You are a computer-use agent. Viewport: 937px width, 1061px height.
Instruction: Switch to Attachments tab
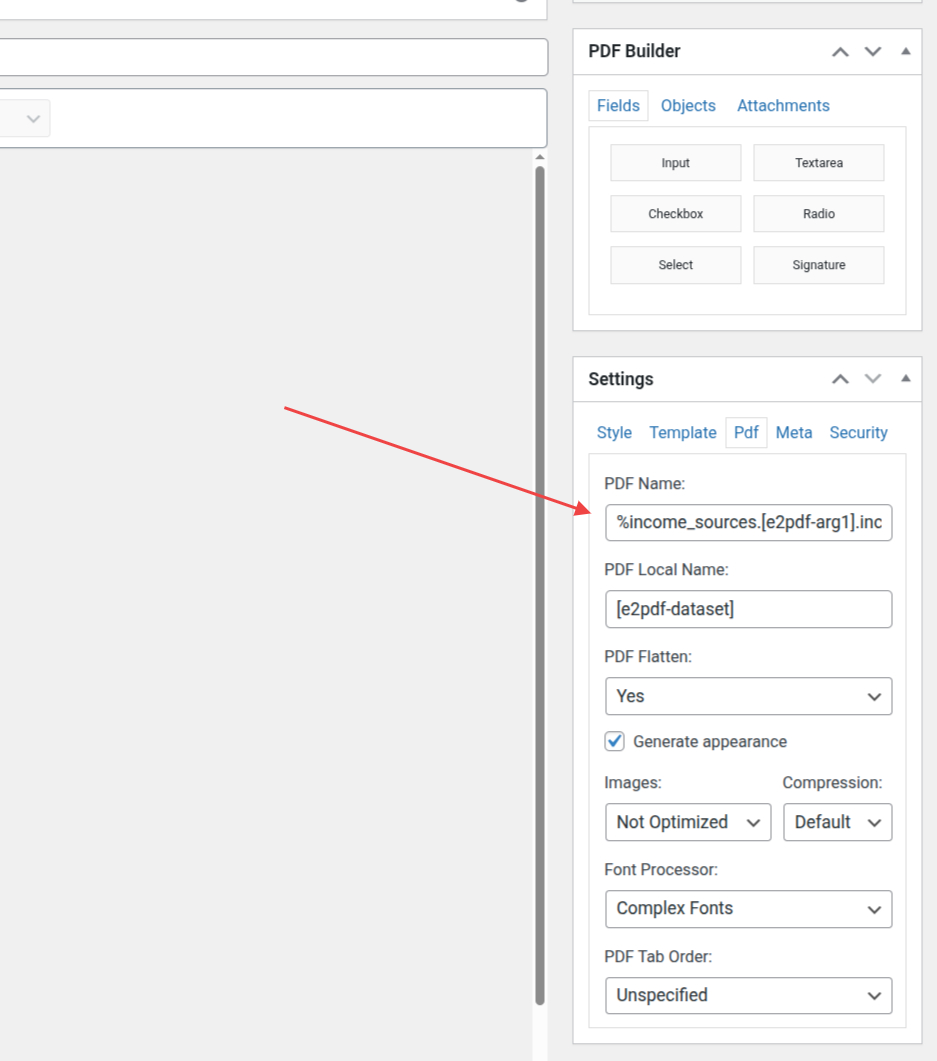tap(783, 106)
